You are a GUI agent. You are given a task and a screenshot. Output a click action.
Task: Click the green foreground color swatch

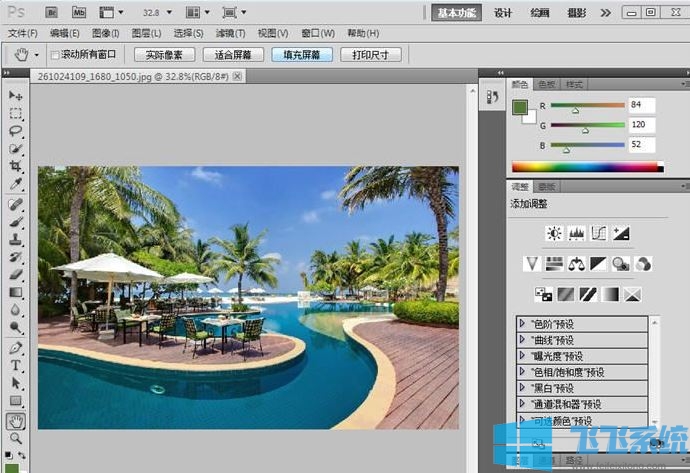[519, 108]
